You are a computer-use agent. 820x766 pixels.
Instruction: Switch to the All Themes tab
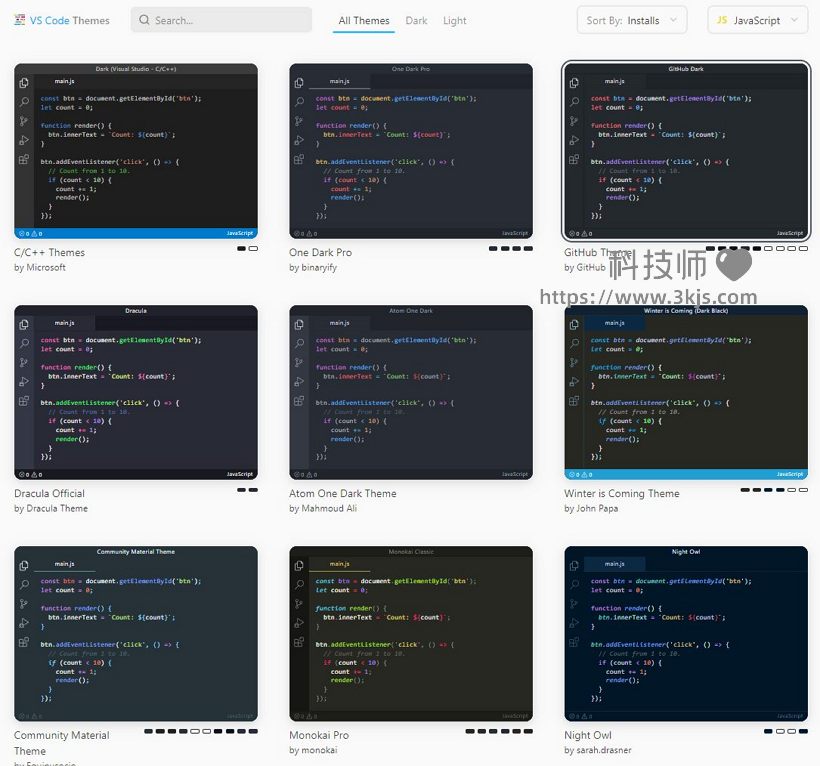[364, 20]
